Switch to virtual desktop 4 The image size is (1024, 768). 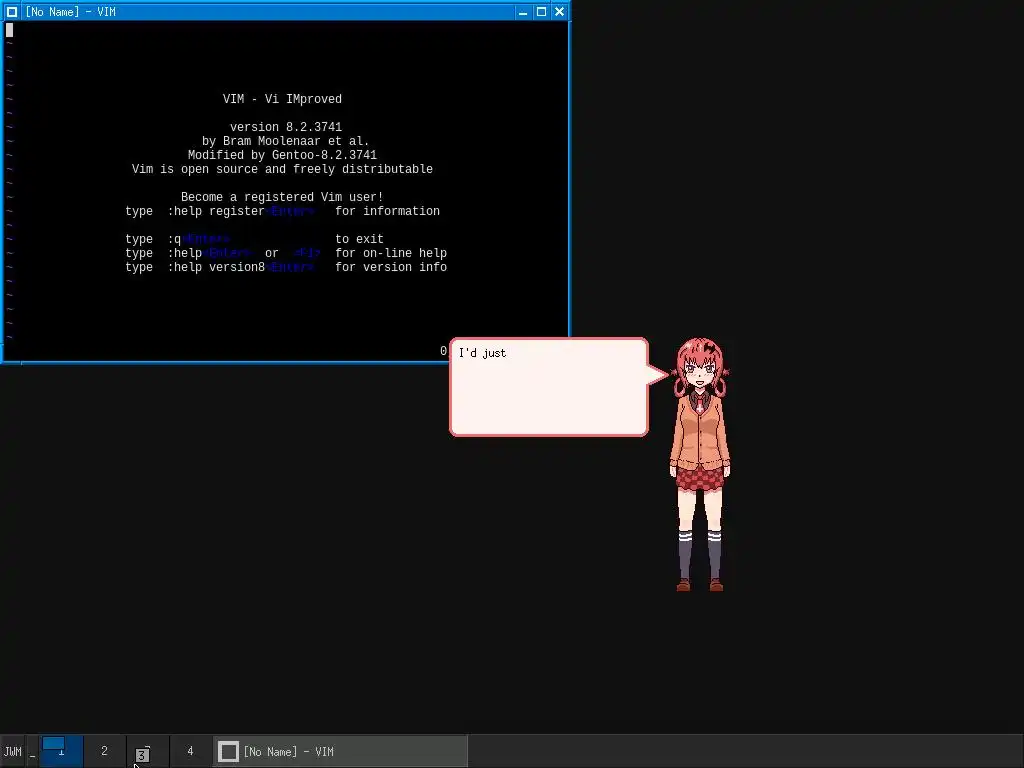191,752
